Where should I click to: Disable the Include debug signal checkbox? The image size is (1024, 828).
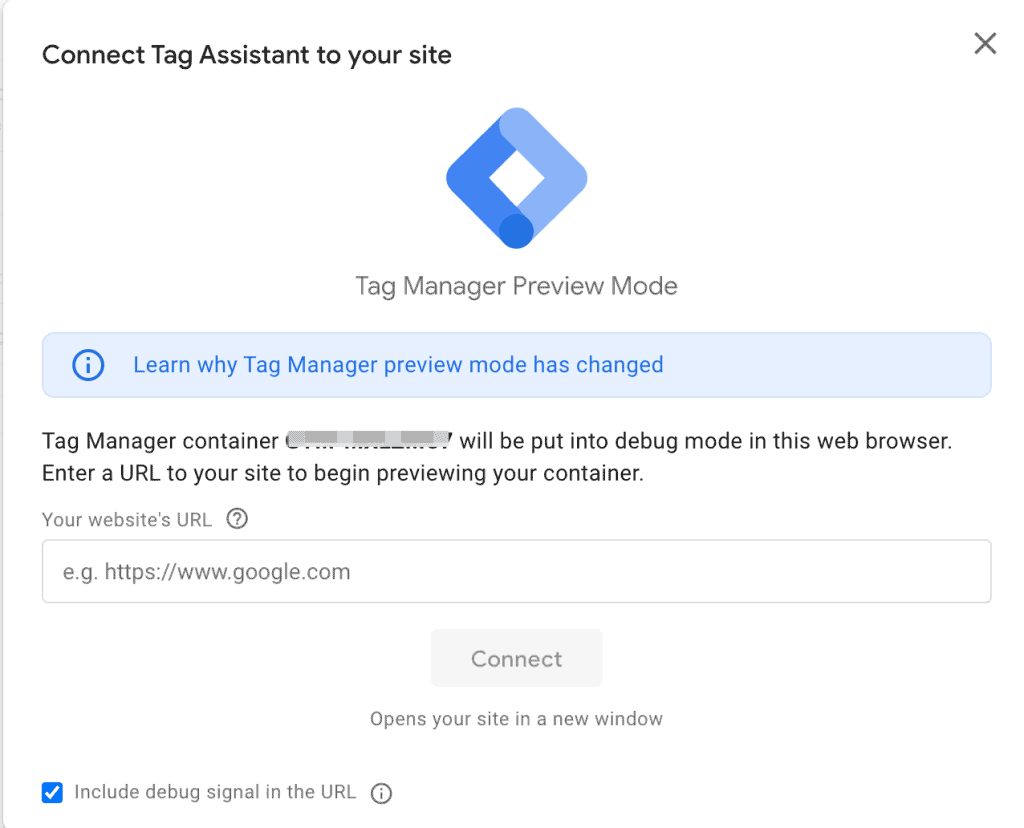(52, 792)
